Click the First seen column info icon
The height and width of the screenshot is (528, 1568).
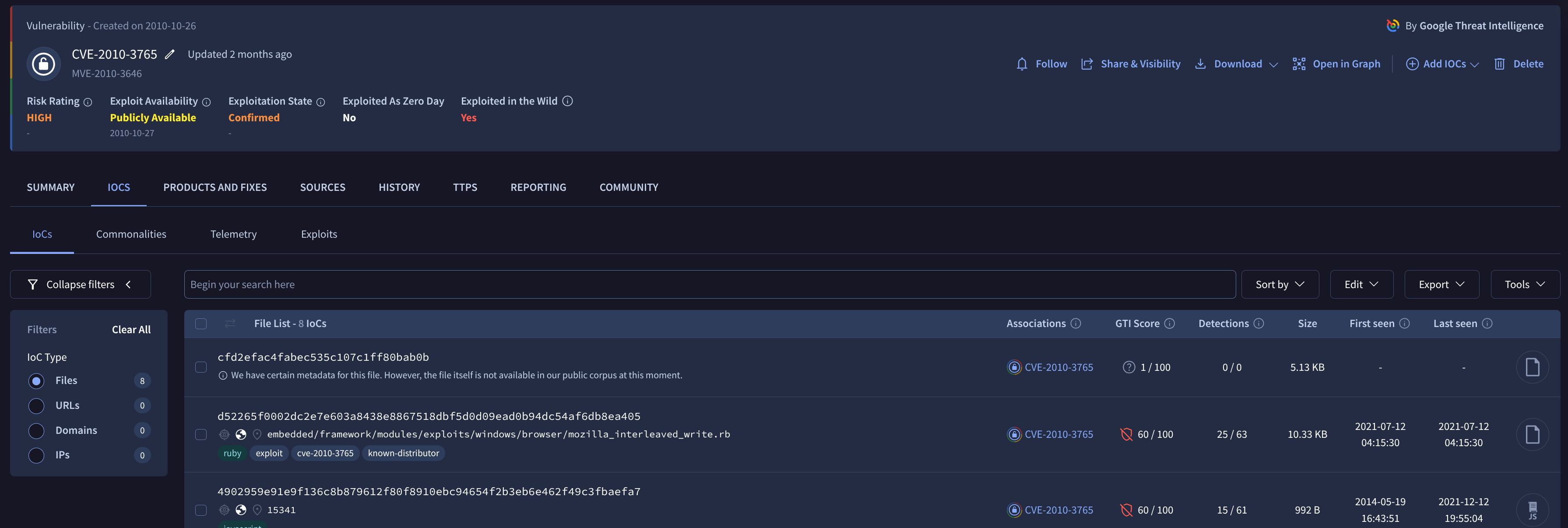1404,324
